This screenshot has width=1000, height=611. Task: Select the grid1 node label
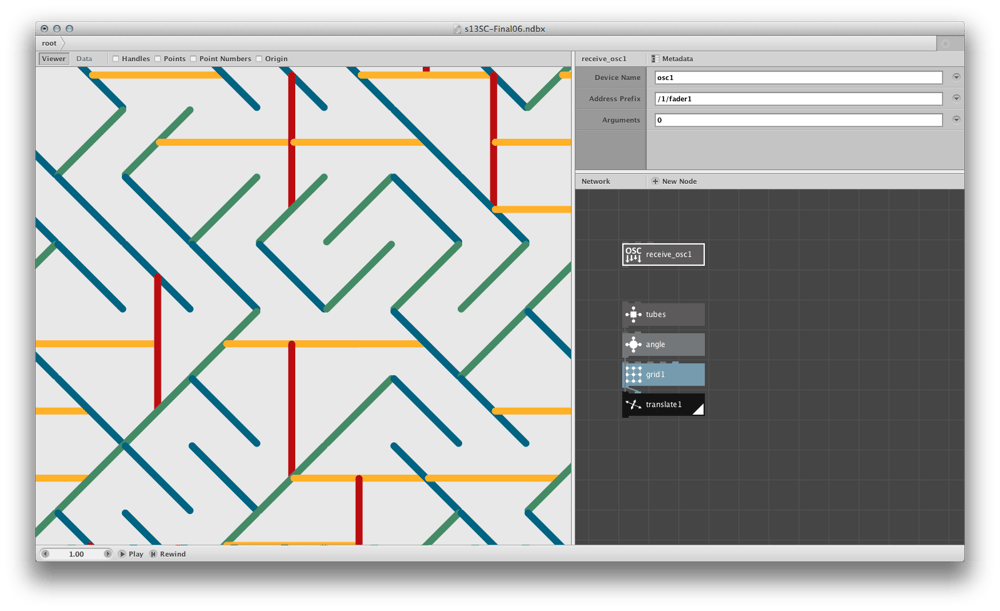(x=655, y=374)
